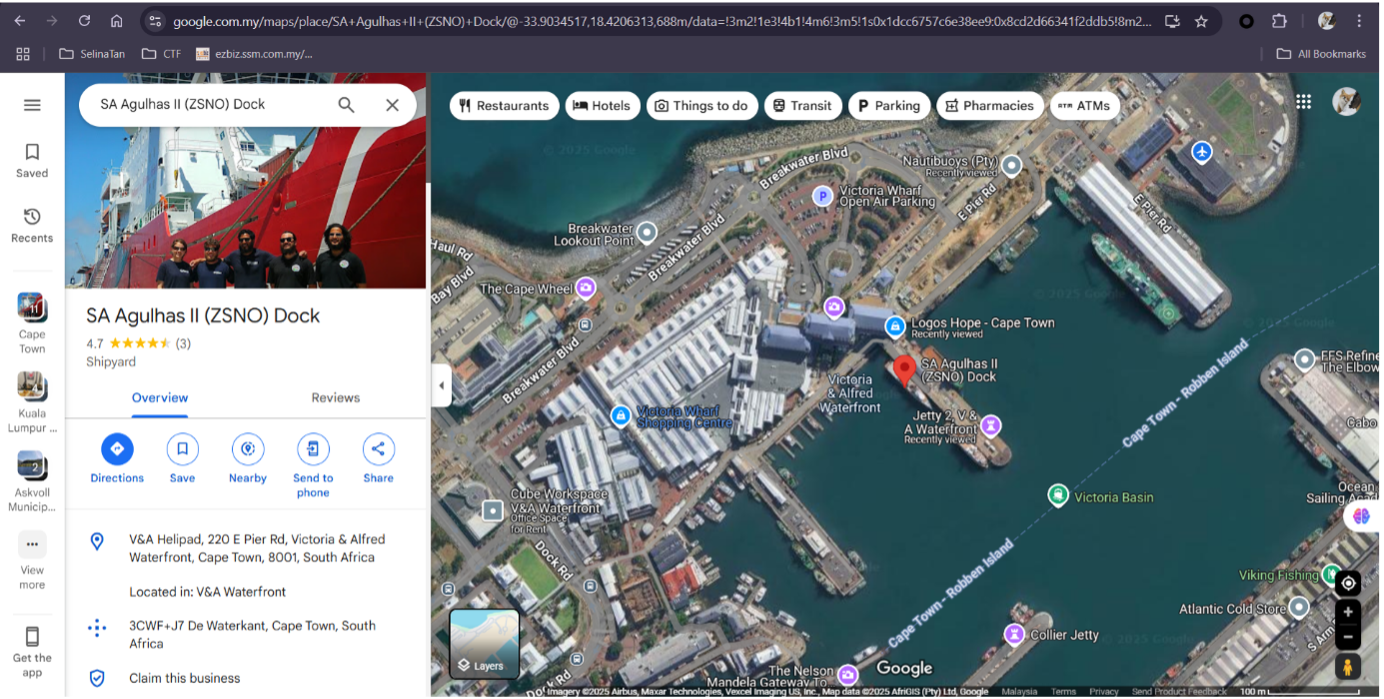Reload the page in Chrome
The width and height of the screenshot is (1384, 699).
85,21
